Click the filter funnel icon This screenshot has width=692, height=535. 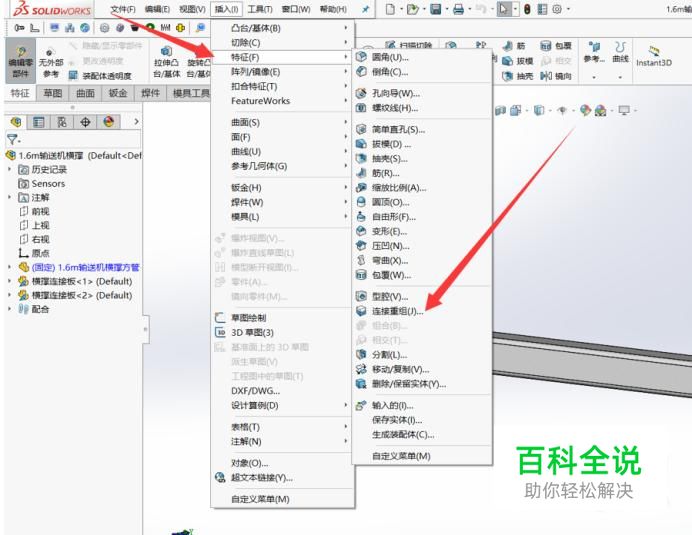[13, 139]
